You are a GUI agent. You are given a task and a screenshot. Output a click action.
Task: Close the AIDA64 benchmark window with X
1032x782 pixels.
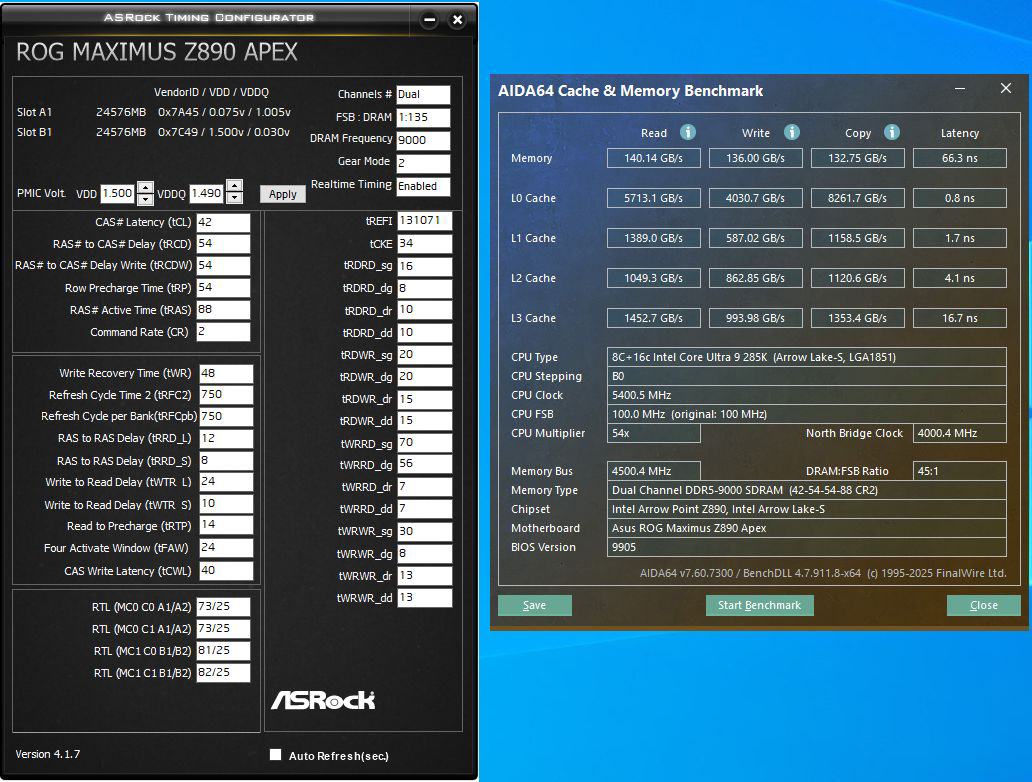pos(1006,88)
